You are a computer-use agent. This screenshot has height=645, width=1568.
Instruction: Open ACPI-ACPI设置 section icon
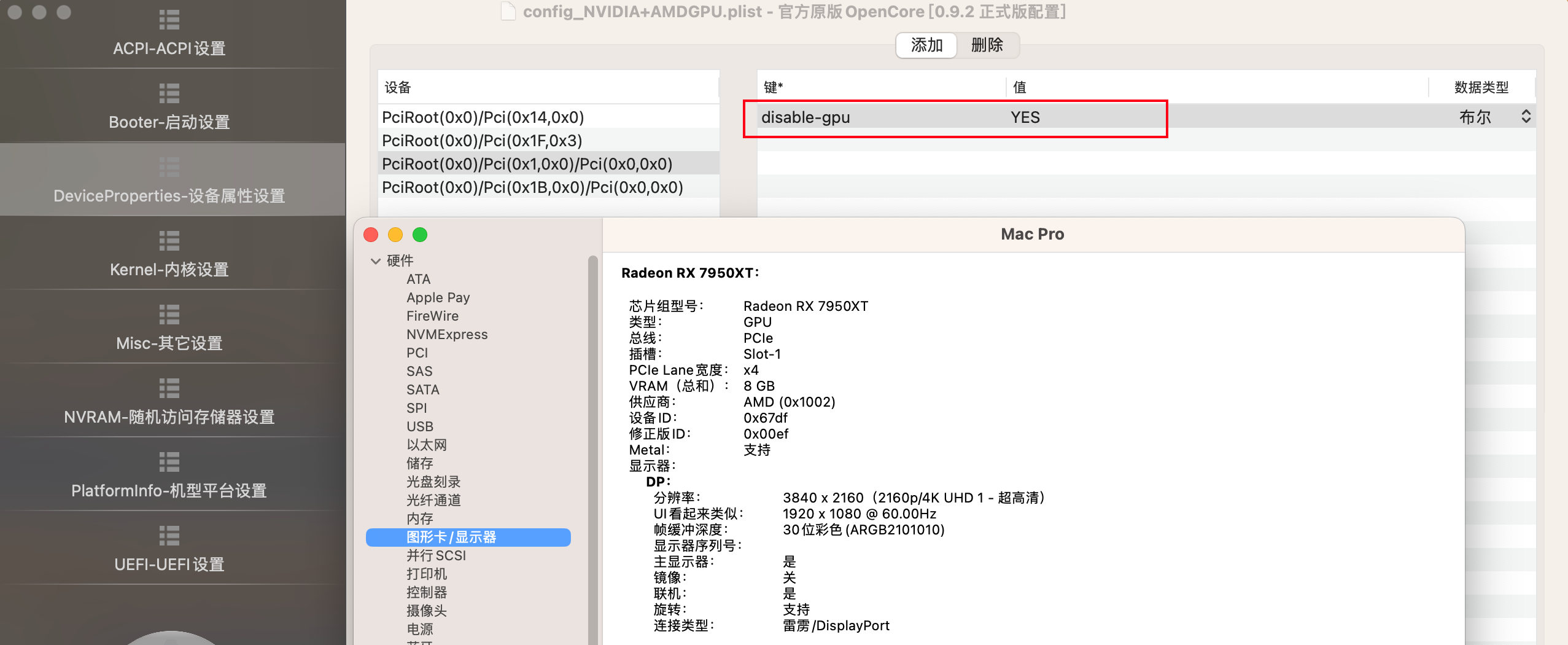[x=169, y=20]
